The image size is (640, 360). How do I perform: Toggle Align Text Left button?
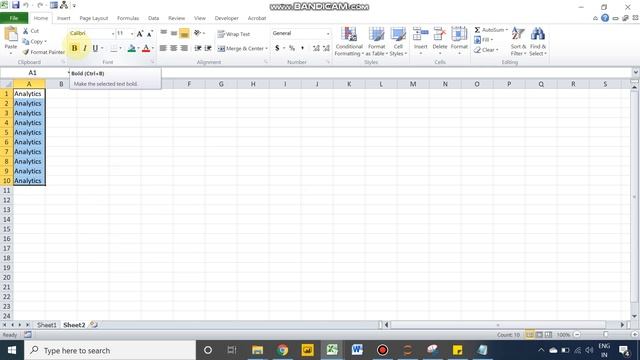163,48
